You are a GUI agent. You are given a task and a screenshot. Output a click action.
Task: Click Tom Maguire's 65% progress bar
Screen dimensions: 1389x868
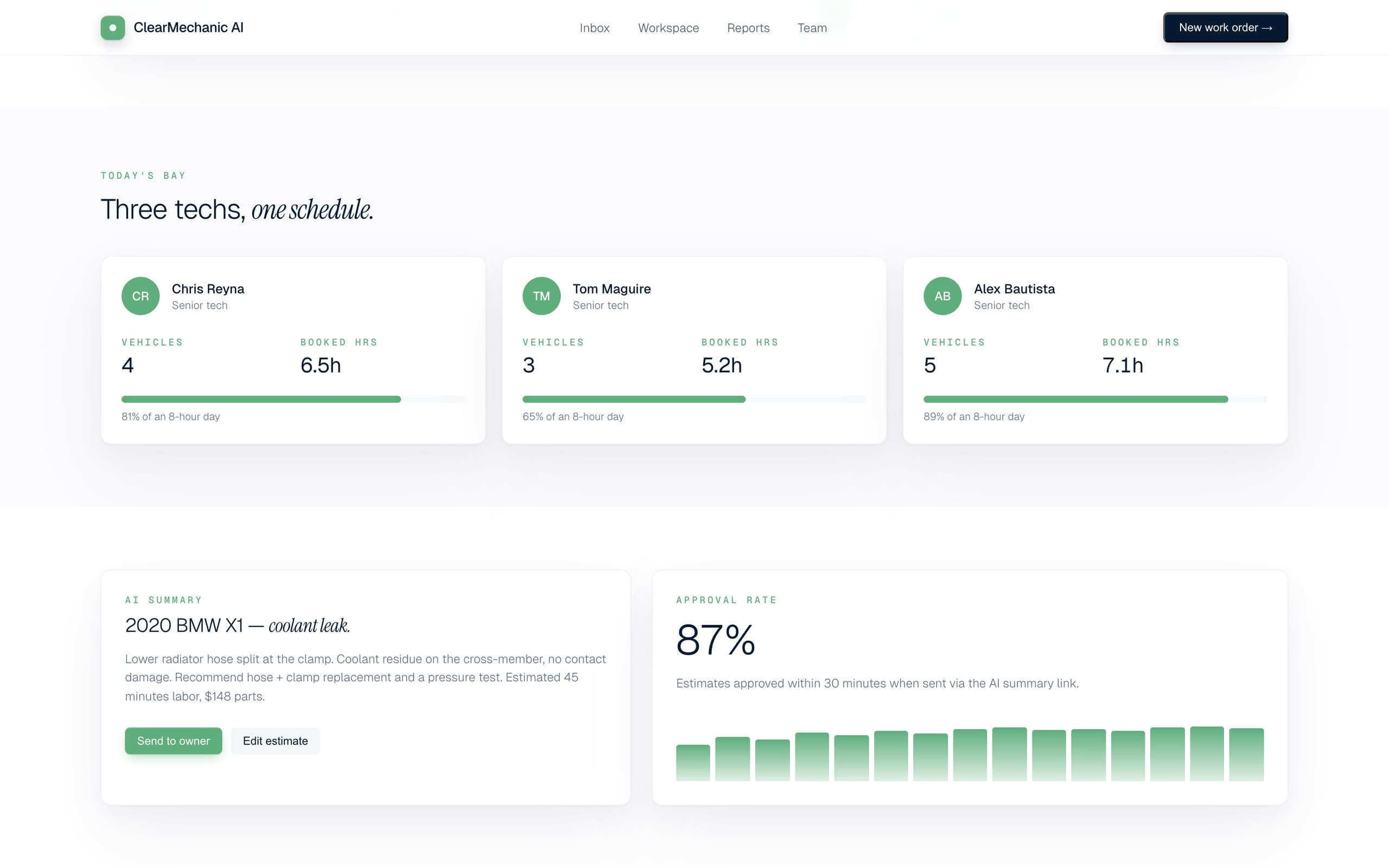(x=694, y=399)
